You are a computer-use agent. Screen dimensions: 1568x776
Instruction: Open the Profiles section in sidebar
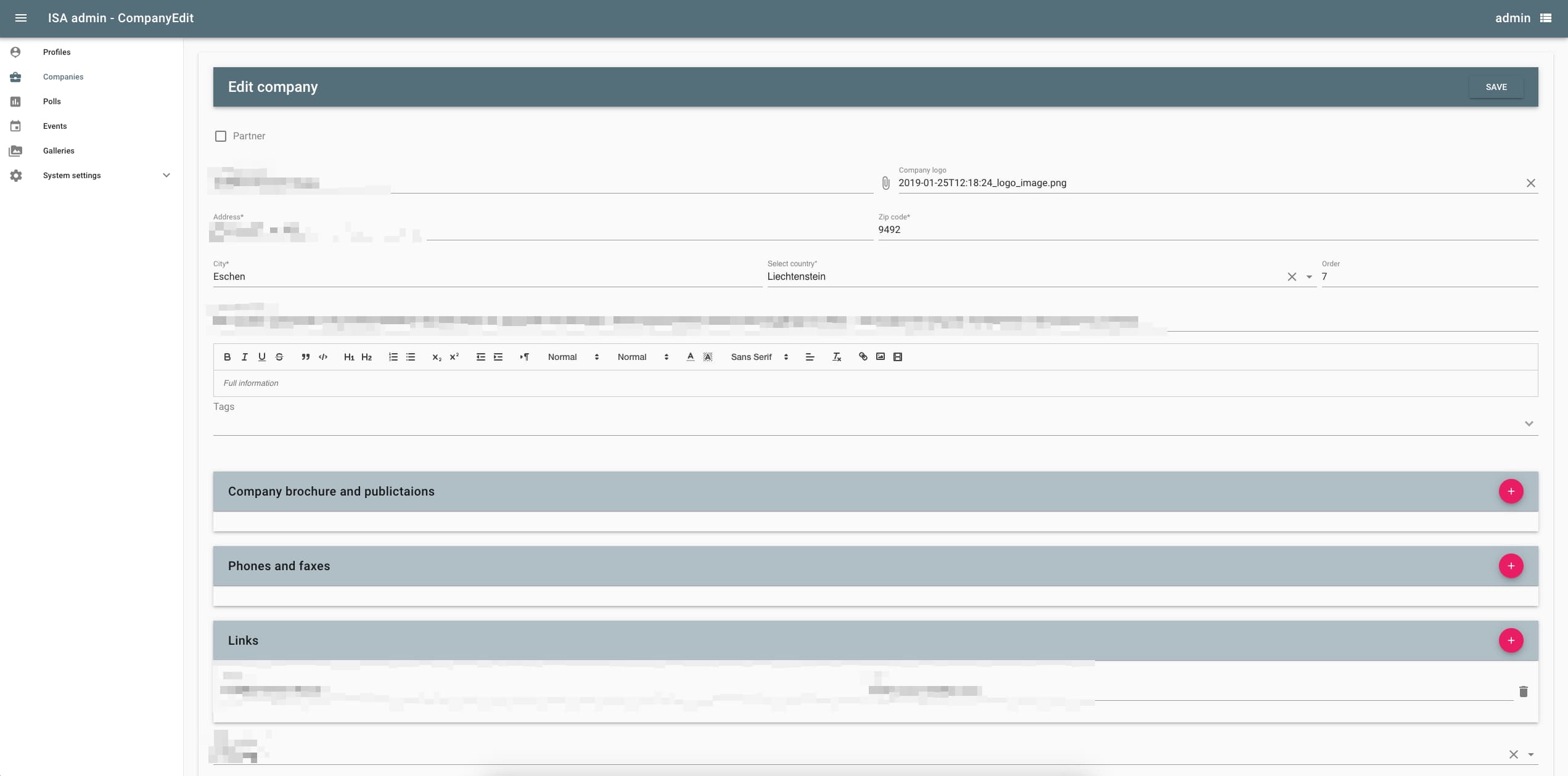[x=57, y=52]
